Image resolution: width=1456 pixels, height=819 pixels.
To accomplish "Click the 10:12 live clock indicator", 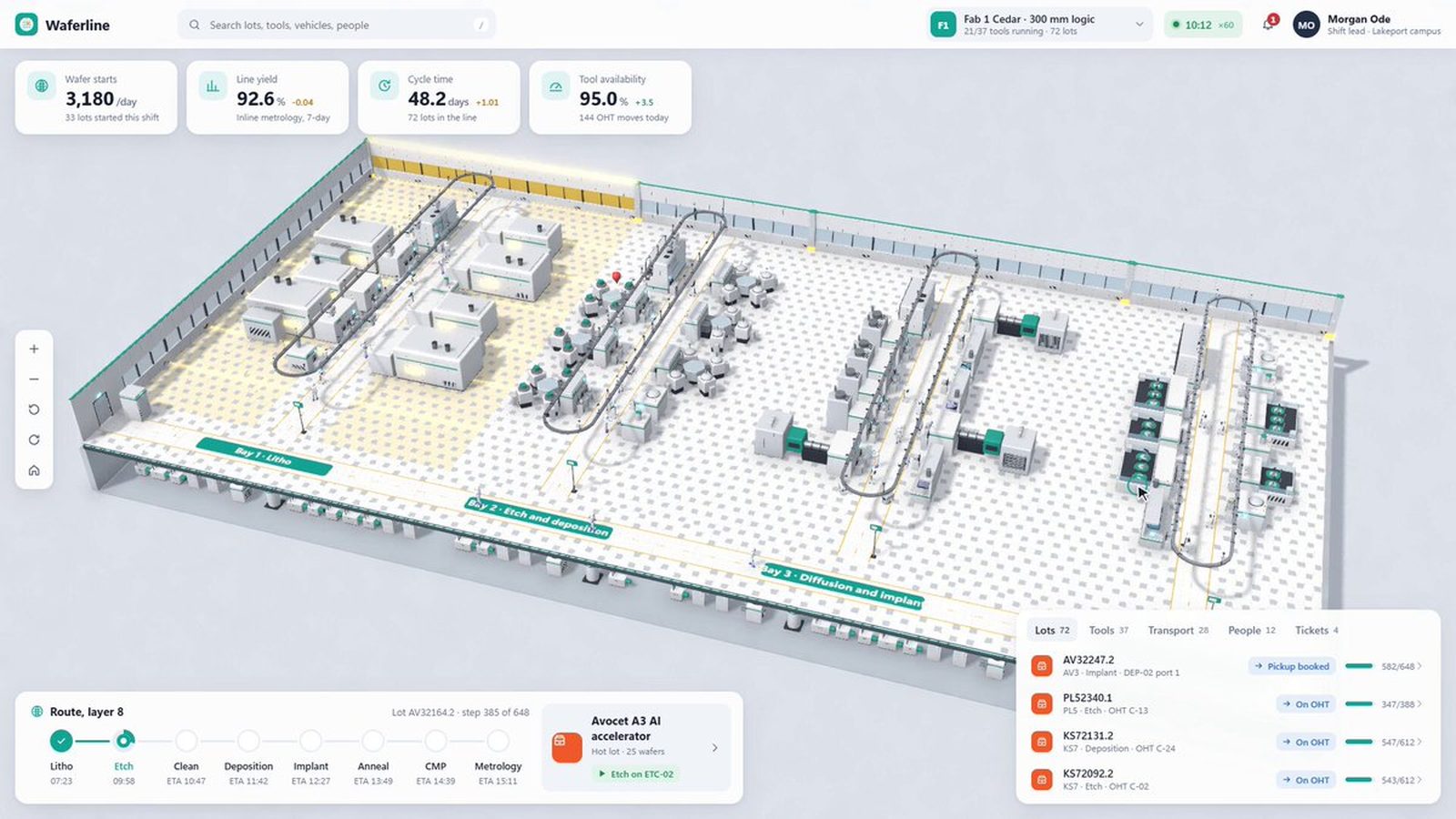I will [1203, 25].
